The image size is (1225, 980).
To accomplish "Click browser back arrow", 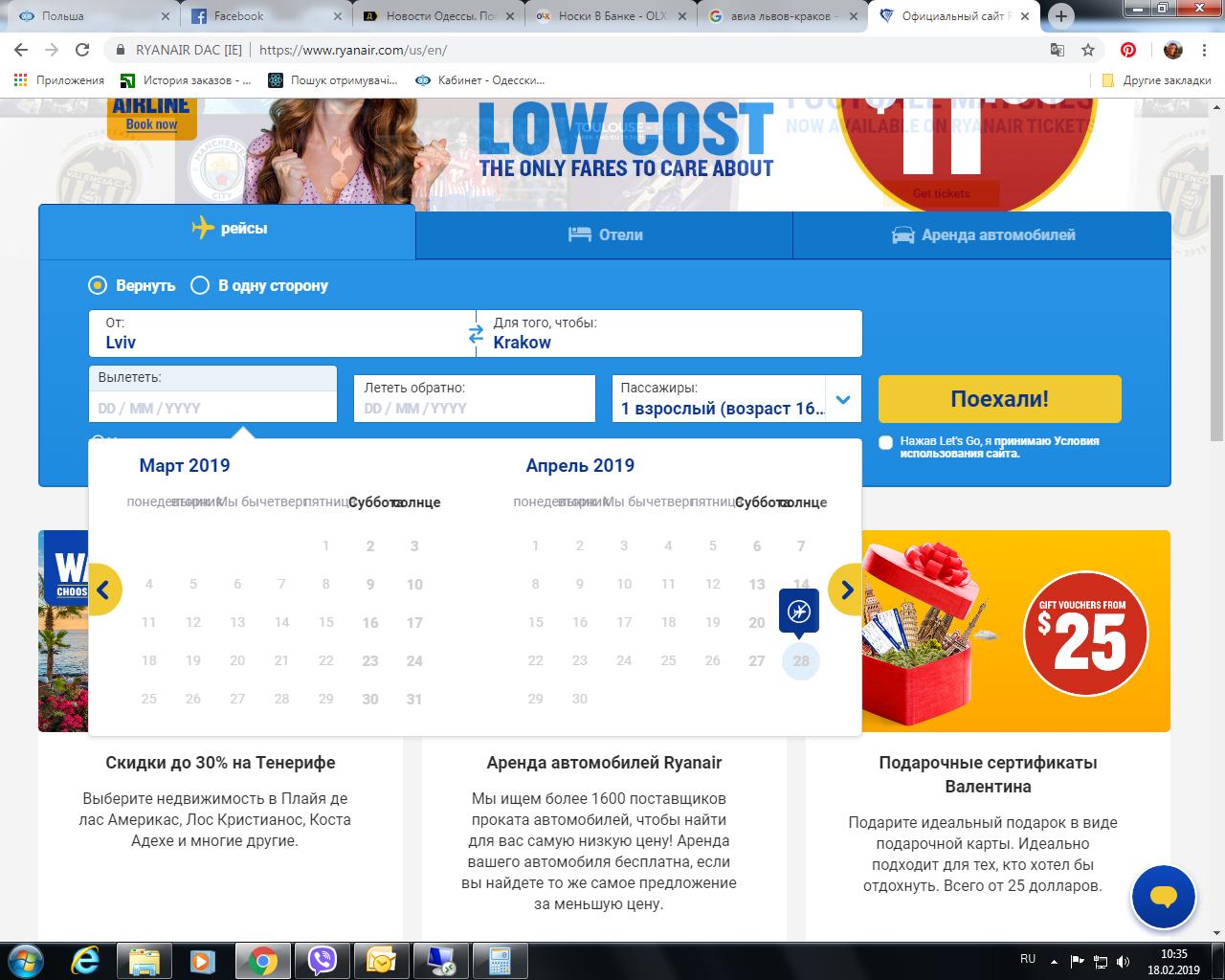I will tap(21, 50).
